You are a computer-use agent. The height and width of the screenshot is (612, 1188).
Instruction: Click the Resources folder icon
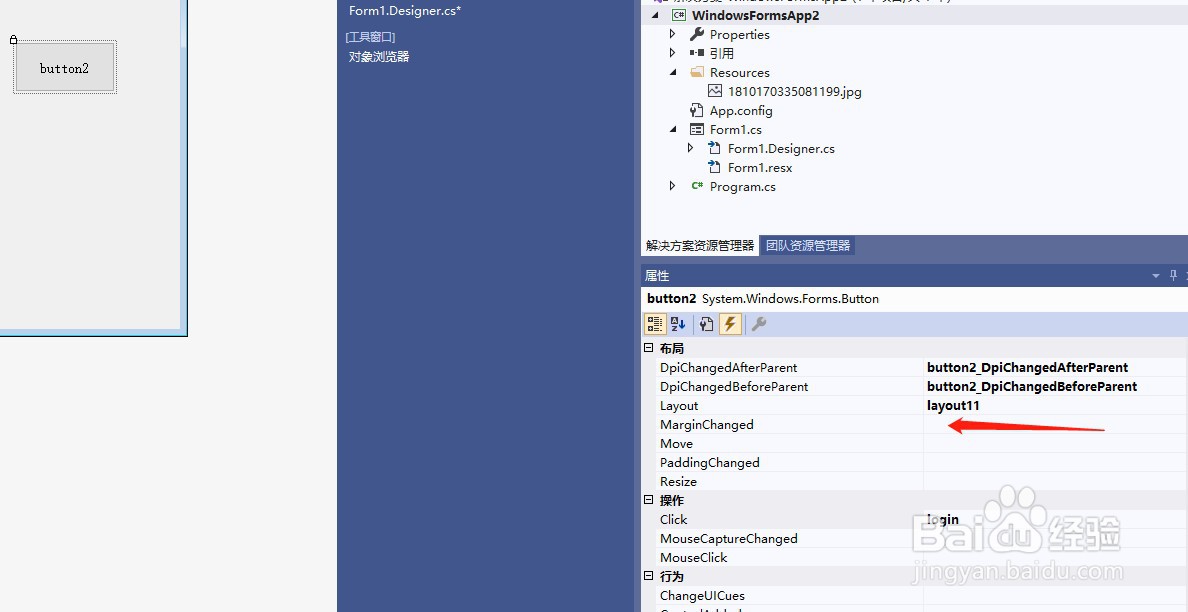pyautogui.click(x=697, y=72)
